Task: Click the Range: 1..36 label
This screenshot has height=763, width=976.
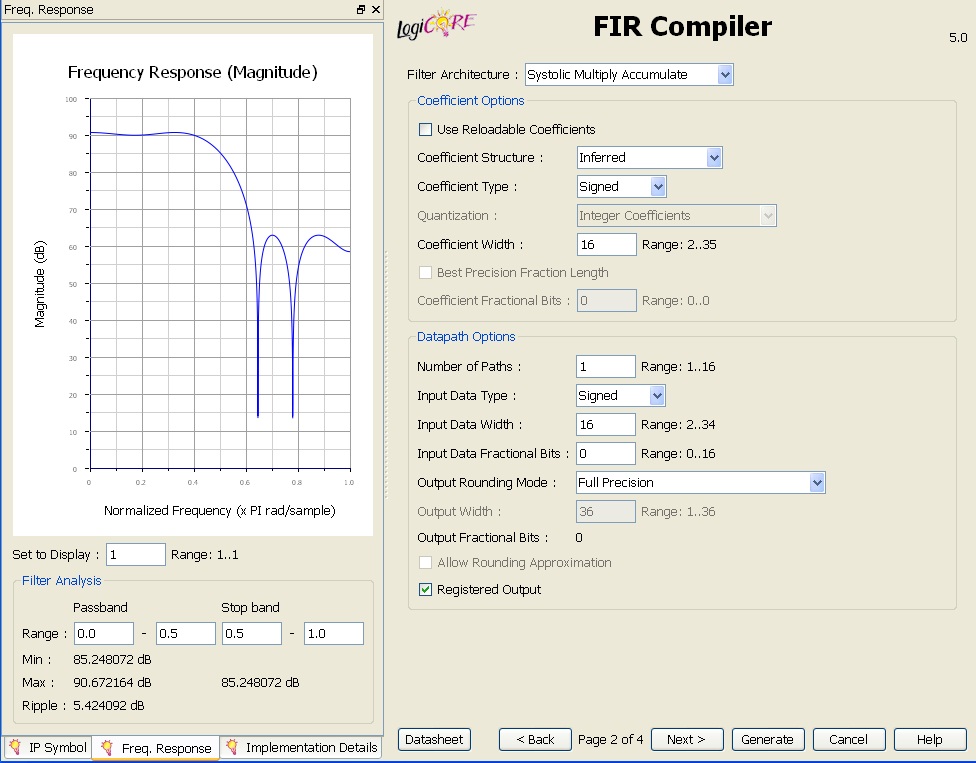Action: point(678,512)
